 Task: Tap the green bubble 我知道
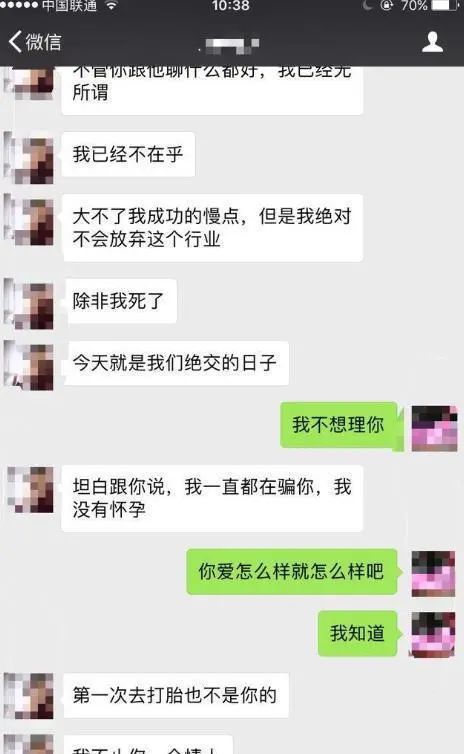(359, 634)
